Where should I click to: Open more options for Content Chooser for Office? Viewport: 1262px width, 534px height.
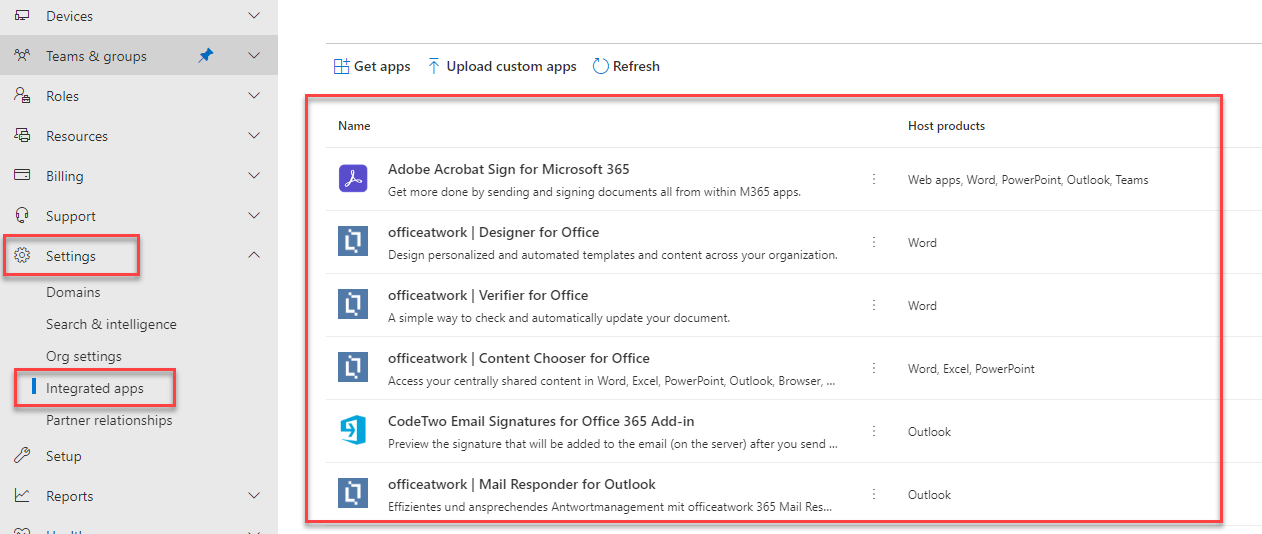click(x=874, y=368)
